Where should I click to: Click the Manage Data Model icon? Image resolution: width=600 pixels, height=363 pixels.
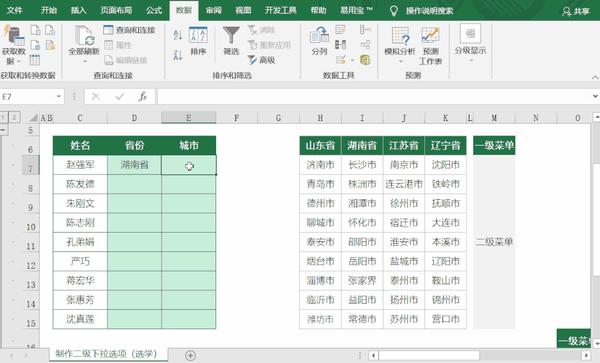point(365,60)
